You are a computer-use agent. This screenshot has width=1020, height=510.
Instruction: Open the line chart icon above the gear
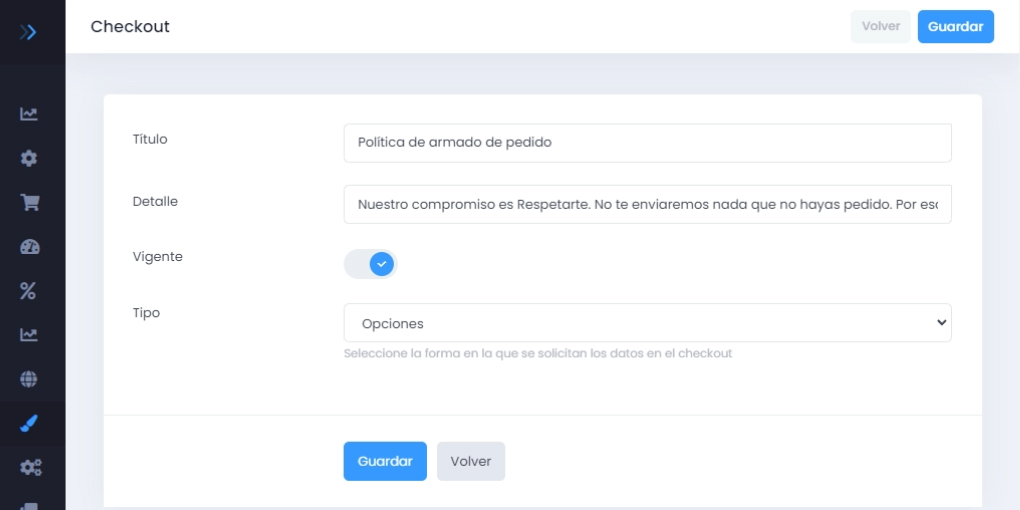(x=29, y=114)
